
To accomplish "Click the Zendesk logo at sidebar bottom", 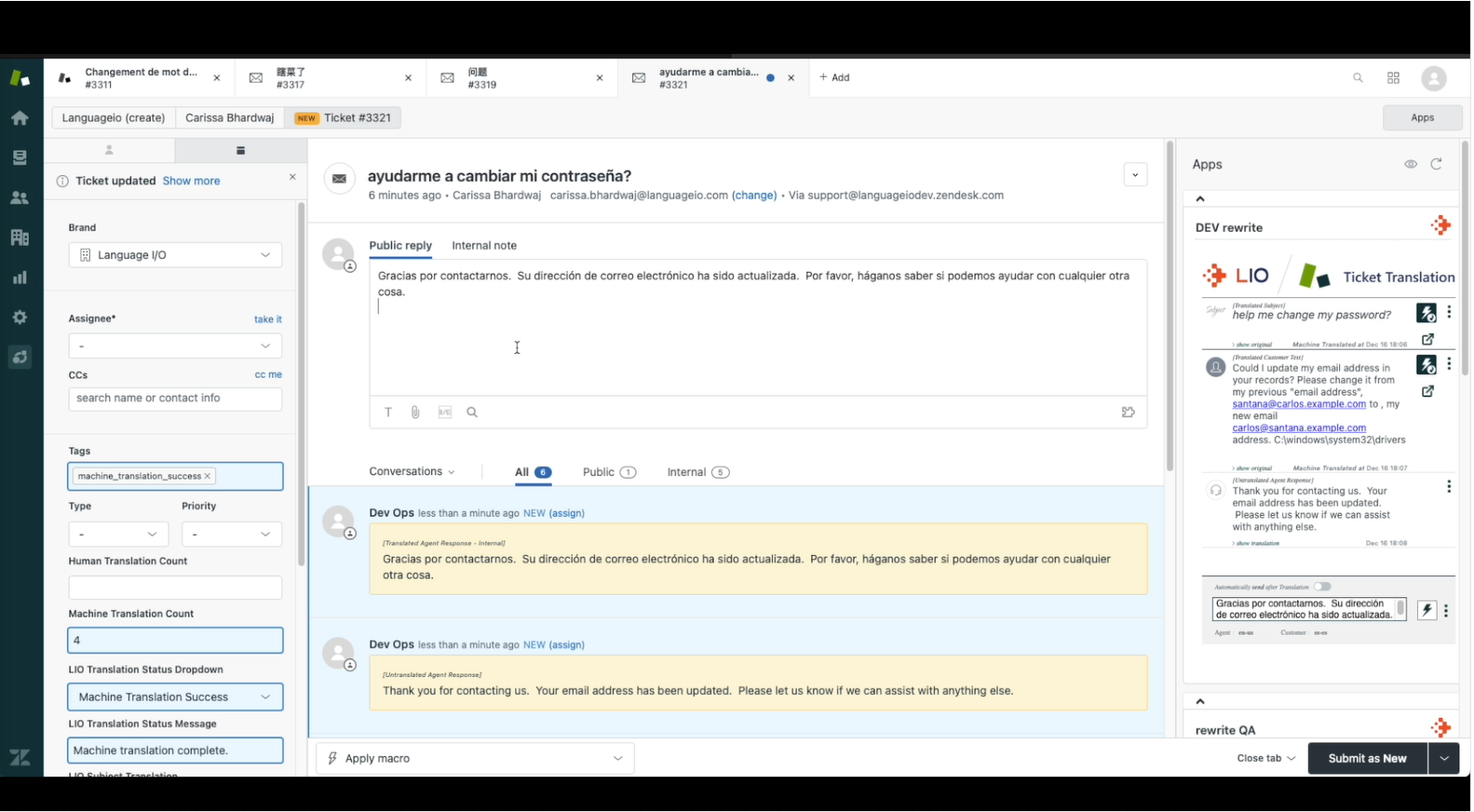I will (20, 757).
